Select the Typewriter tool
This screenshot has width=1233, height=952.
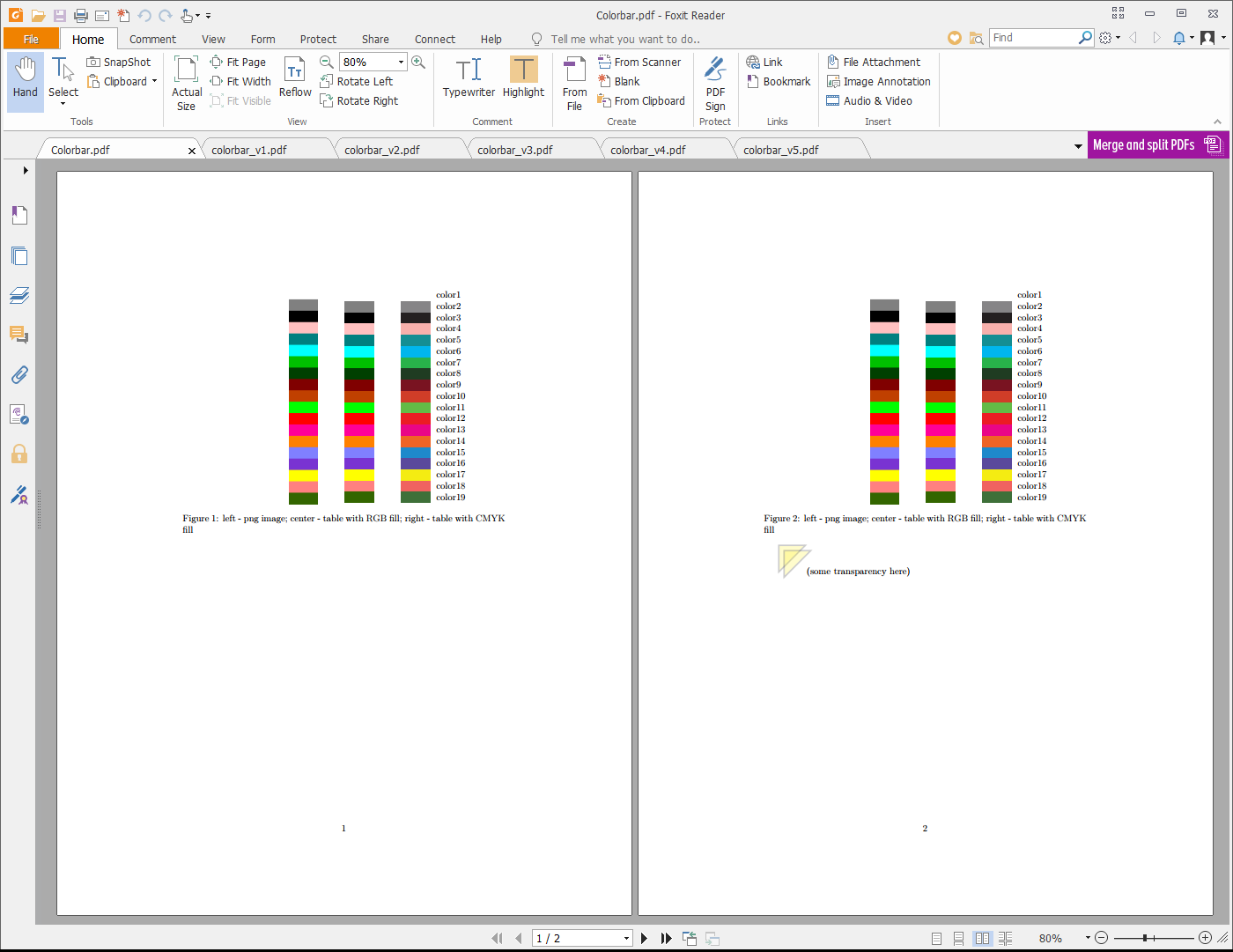click(469, 78)
